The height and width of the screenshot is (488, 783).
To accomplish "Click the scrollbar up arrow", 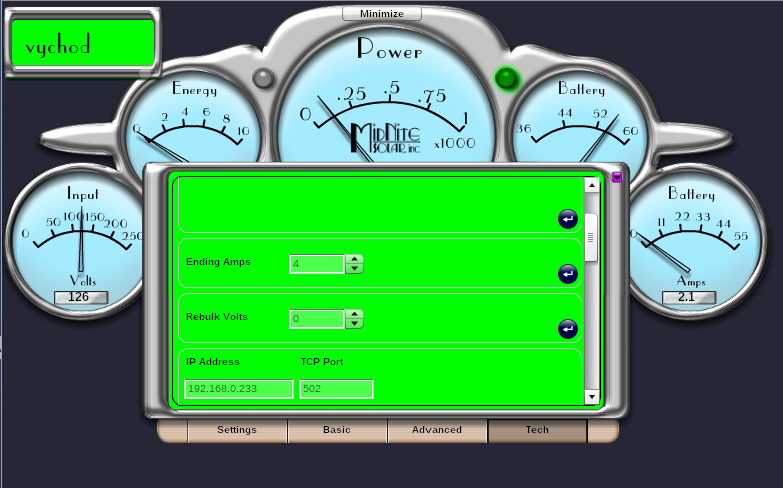I will point(591,185).
